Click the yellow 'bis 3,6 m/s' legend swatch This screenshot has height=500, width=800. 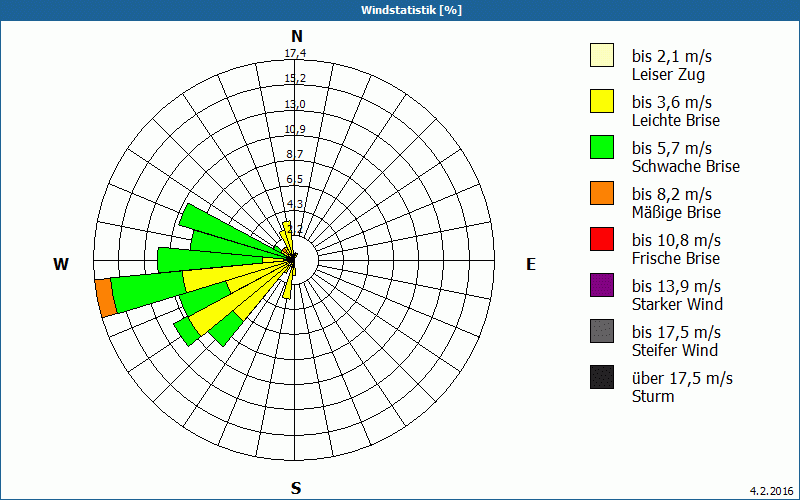point(602,101)
